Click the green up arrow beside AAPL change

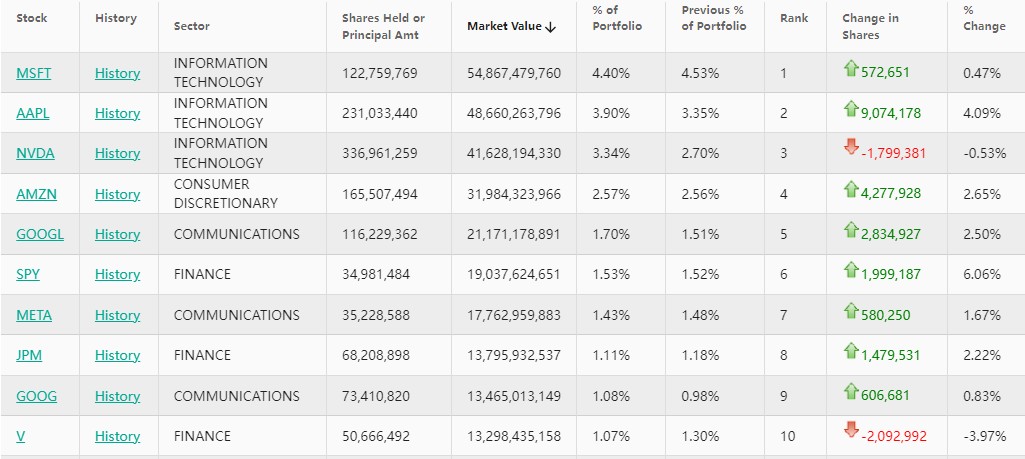[851, 108]
